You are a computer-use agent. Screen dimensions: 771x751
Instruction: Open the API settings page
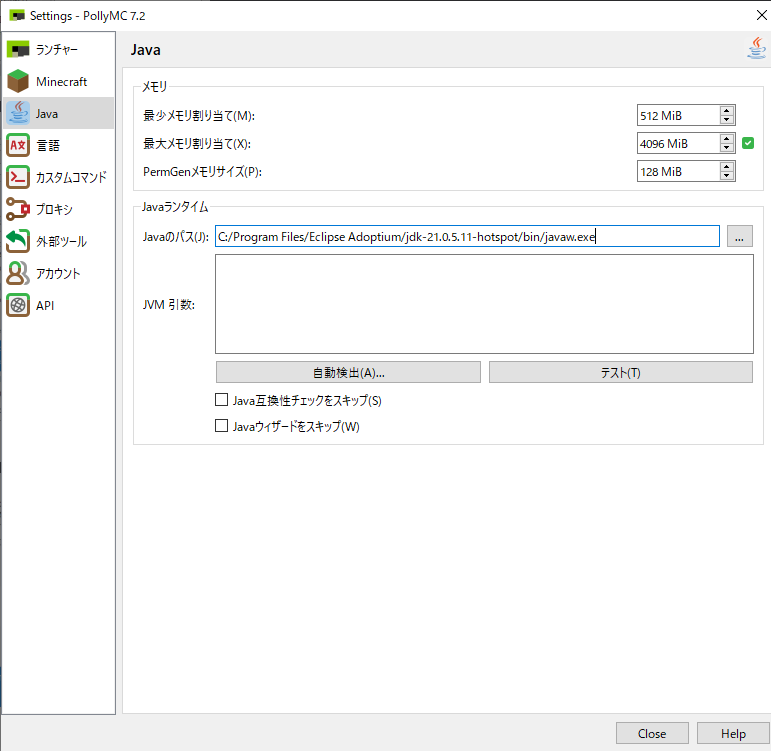click(x=58, y=305)
